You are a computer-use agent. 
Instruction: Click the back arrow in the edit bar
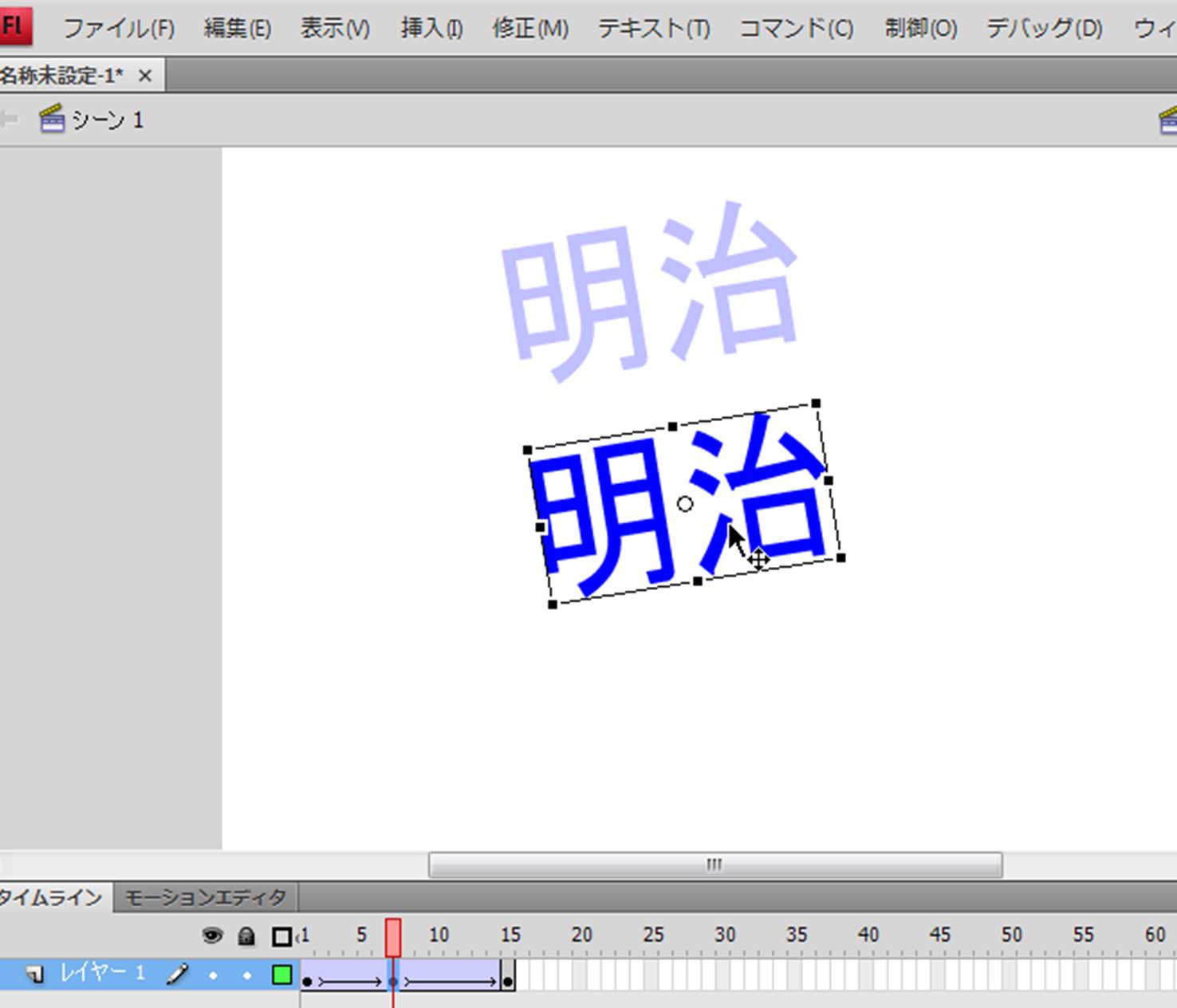(x=10, y=120)
